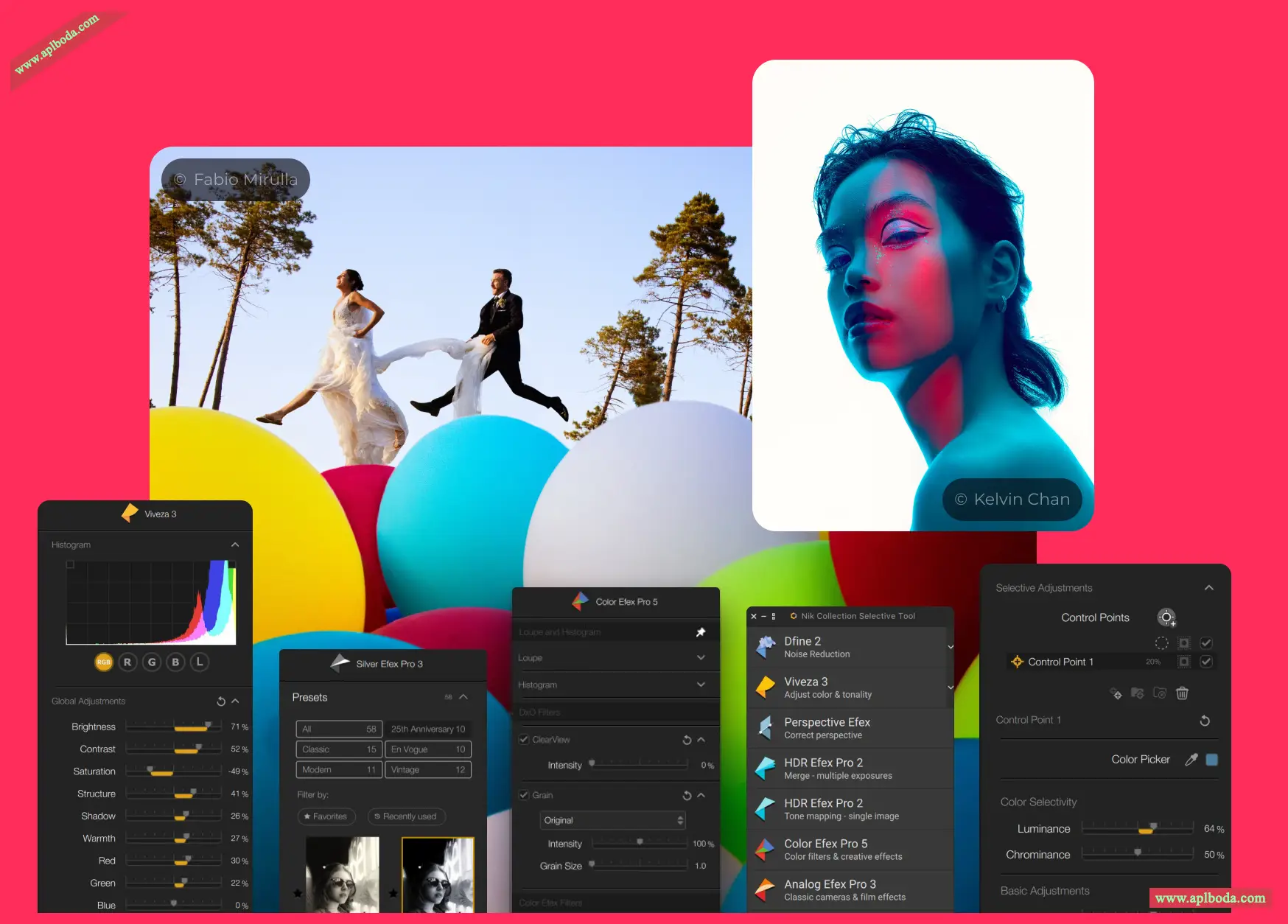Filter presets by Recently used
This screenshot has width=1288, height=924.
(406, 816)
